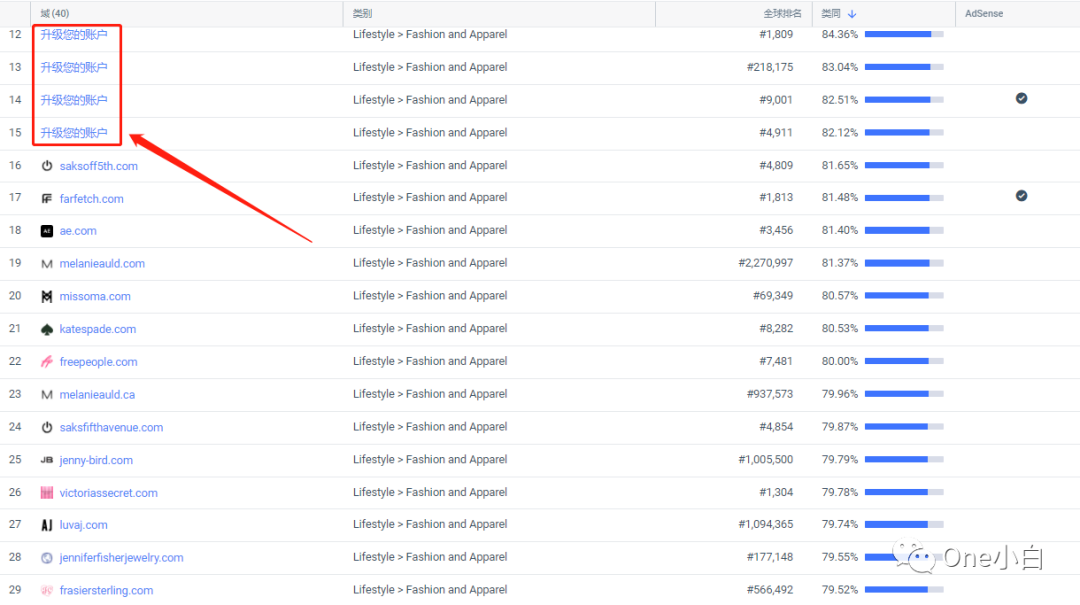Open the melanieauld.com domain link

102,263
